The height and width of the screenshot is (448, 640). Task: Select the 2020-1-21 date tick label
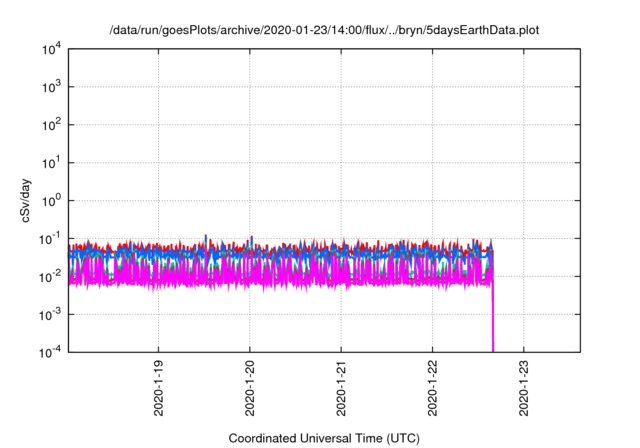click(341, 388)
